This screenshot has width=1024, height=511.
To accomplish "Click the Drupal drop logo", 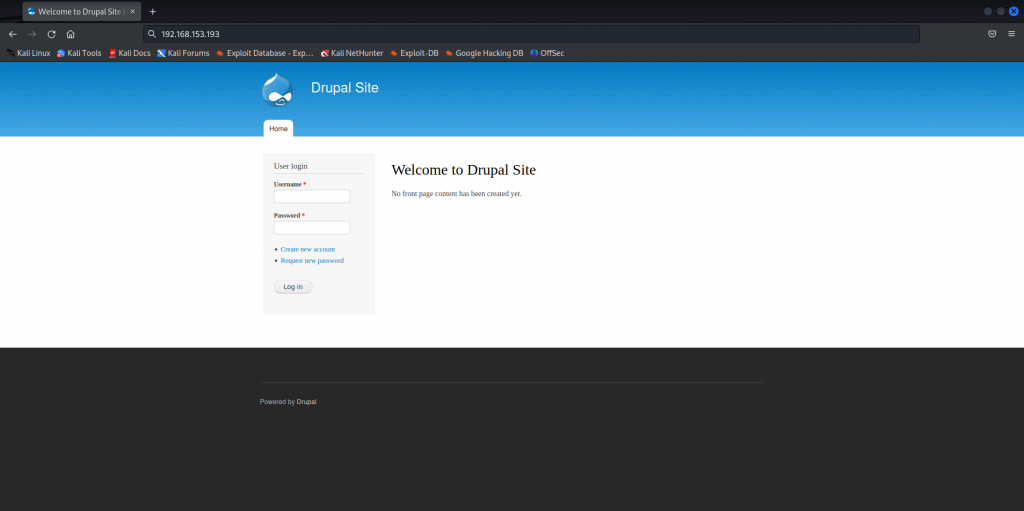I will click(278, 90).
